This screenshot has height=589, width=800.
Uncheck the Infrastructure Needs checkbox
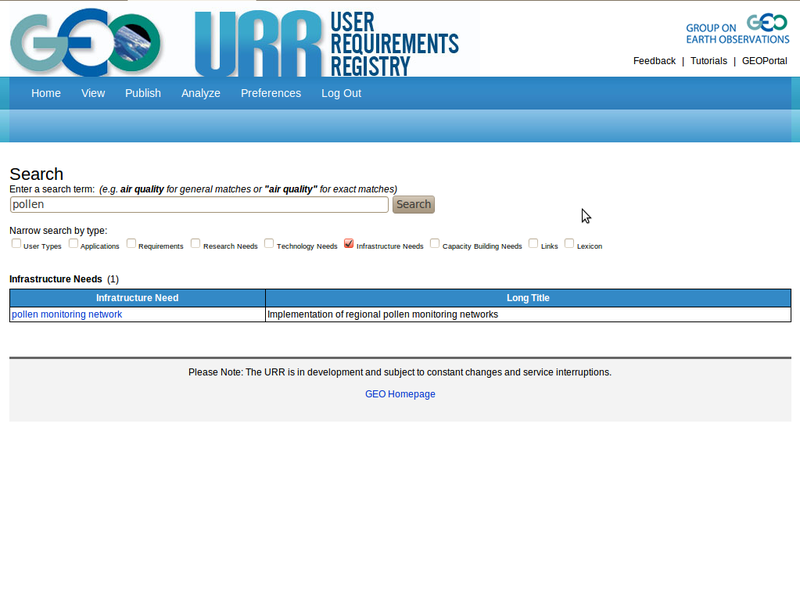[x=348, y=243]
